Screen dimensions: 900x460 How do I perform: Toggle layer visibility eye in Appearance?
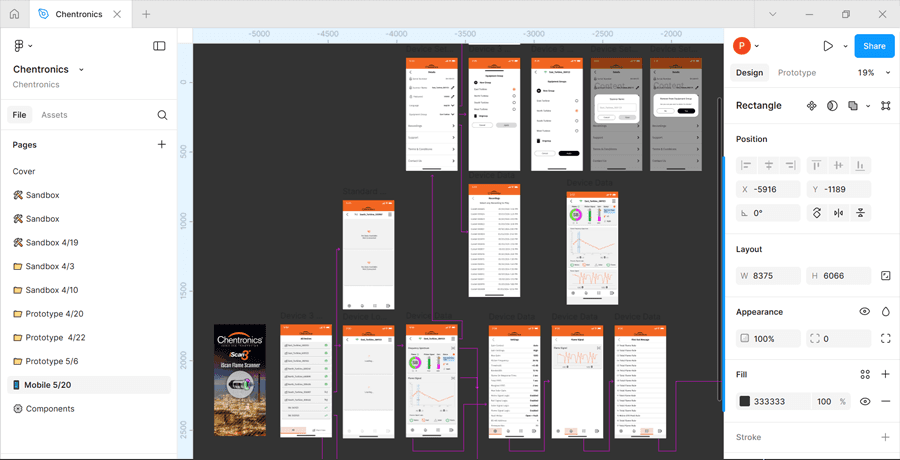pyautogui.click(x=864, y=312)
